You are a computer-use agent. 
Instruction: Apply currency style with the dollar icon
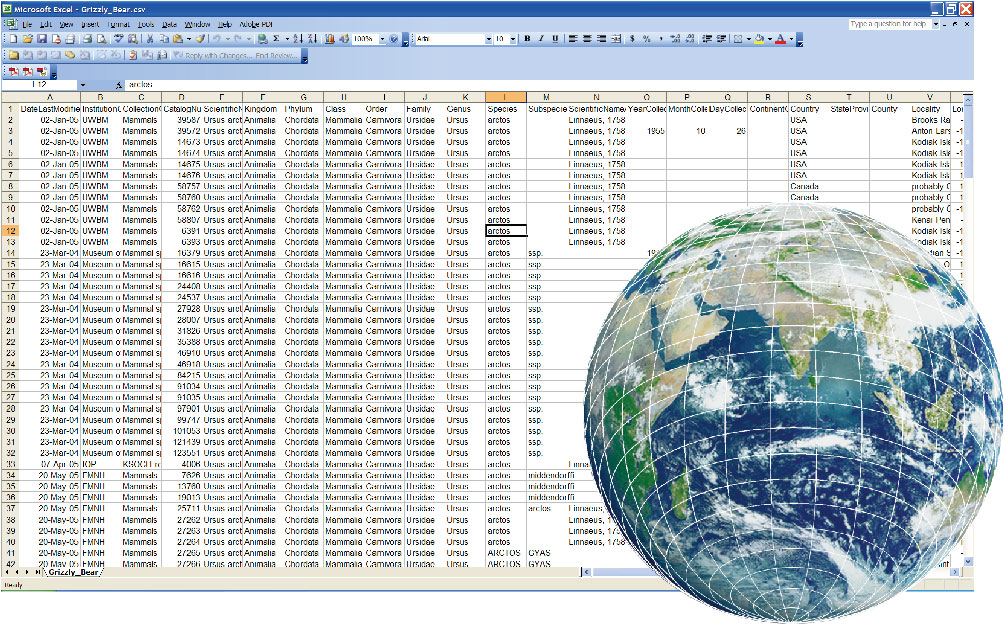pyautogui.click(x=632, y=39)
